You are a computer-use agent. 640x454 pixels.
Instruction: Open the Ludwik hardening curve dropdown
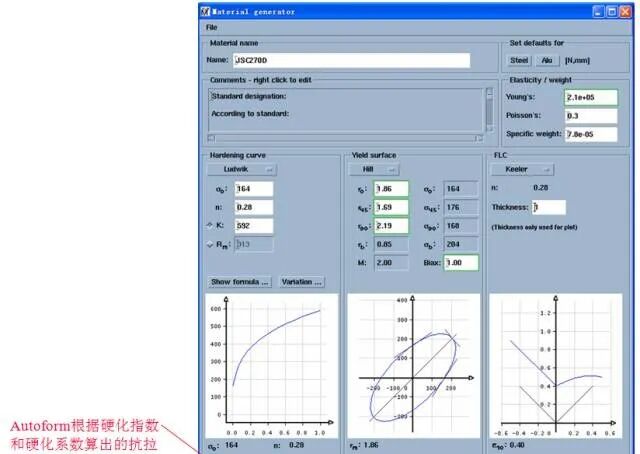coord(242,169)
